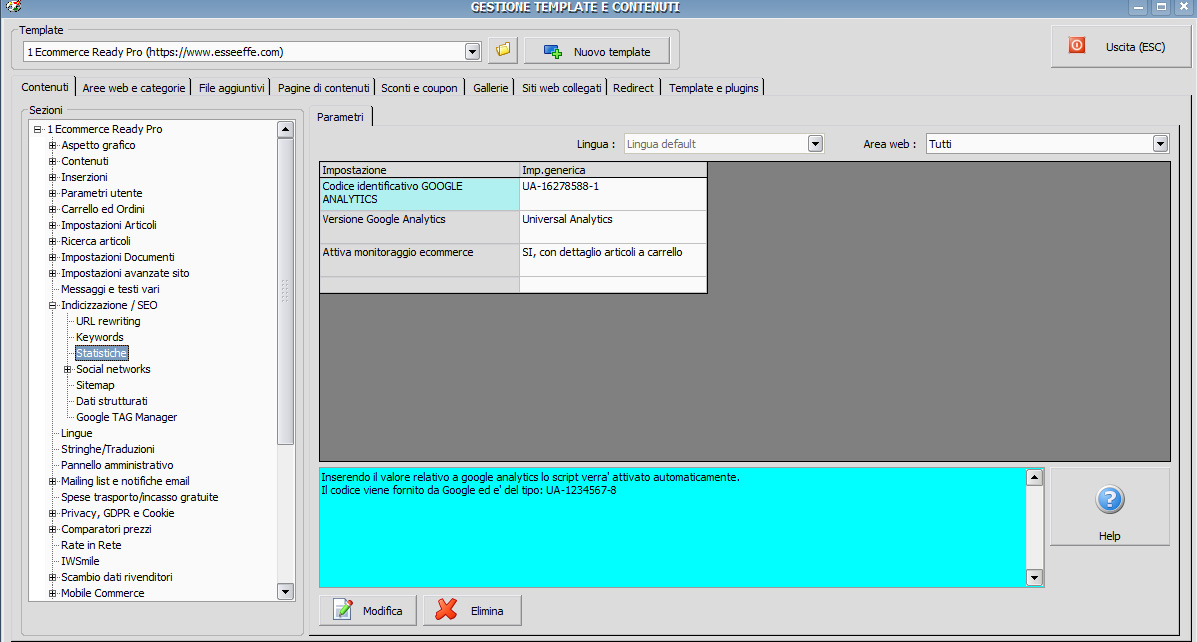Open the Area web dropdown arrow
1197x642 pixels.
coord(1160,144)
